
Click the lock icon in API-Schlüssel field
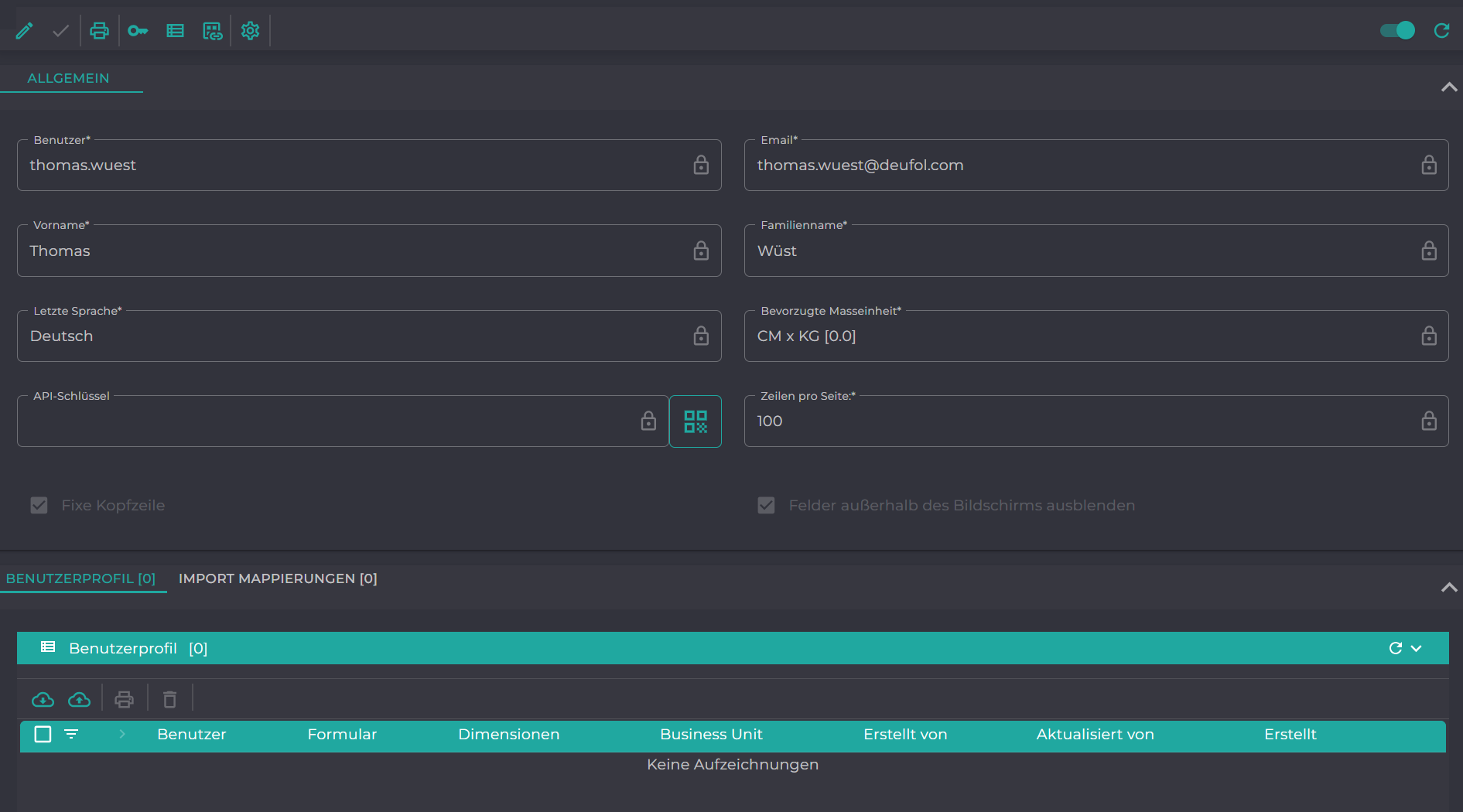pyautogui.click(x=648, y=421)
